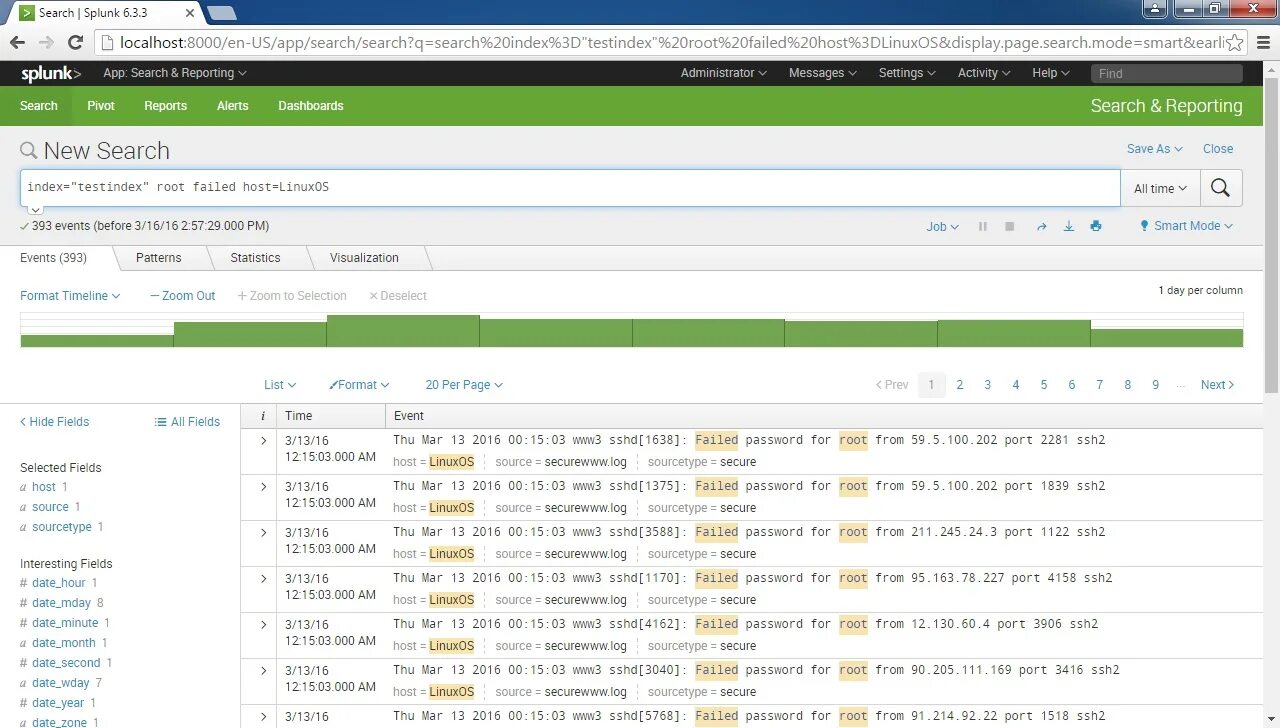Screen dimensions: 1280x728
Task: Expand event from 12.130.60.4
Action: pos(264,624)
